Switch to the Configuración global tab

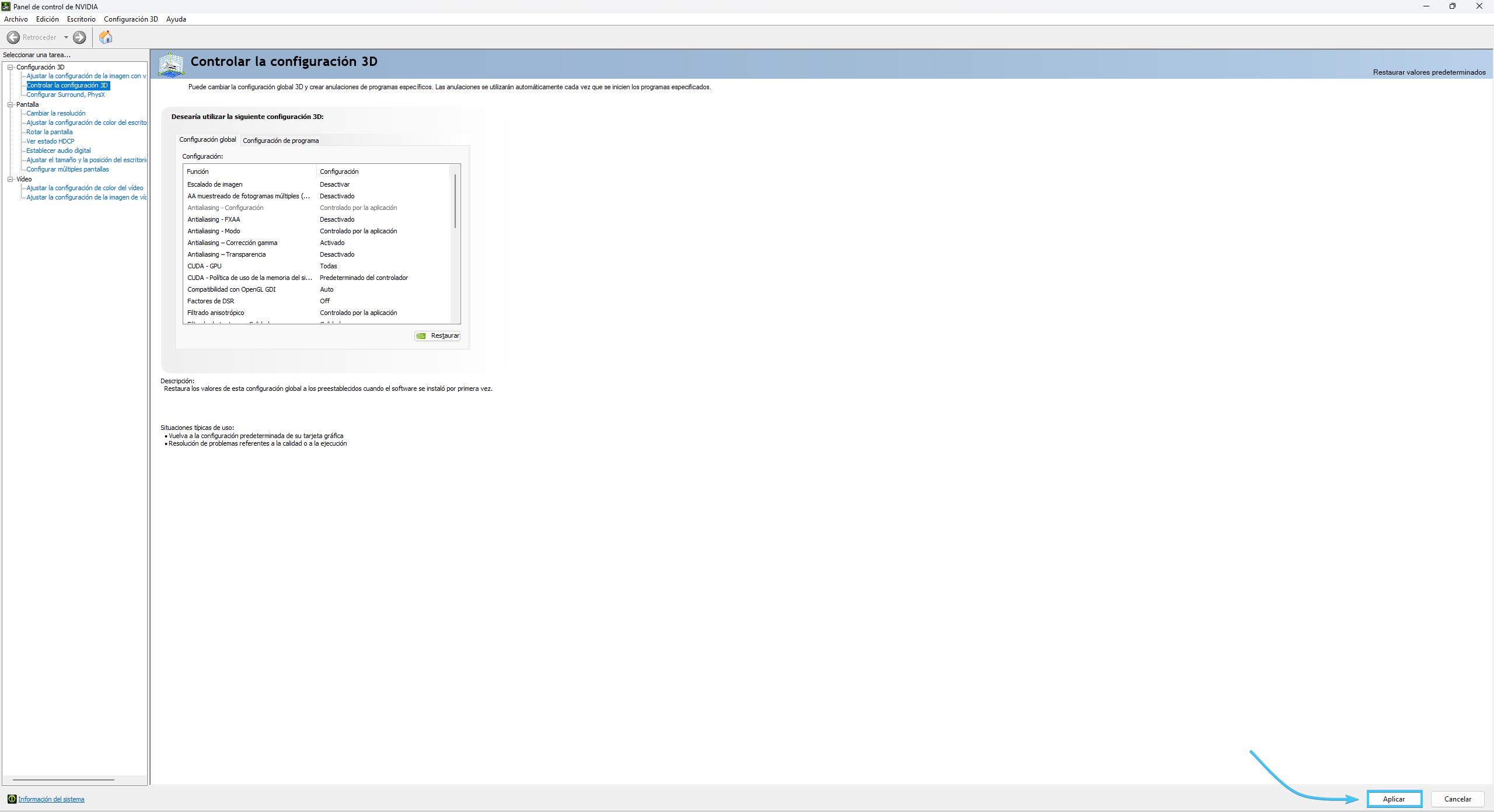(x=208, y=139)
